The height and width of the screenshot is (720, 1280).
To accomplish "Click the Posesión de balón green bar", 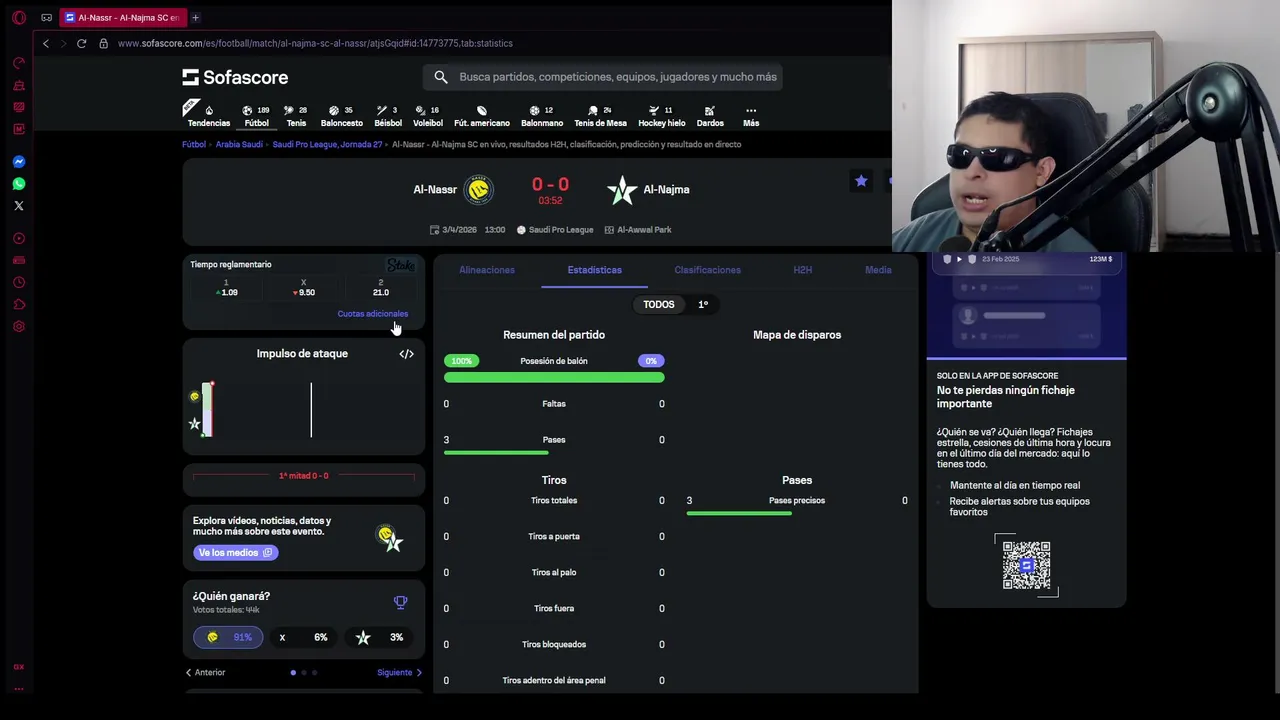I will tap(554, 378).
